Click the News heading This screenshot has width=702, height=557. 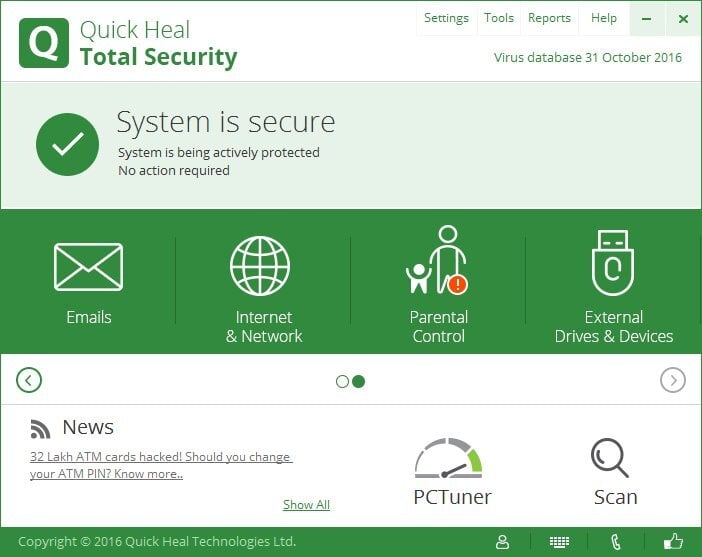coord(88,427)
